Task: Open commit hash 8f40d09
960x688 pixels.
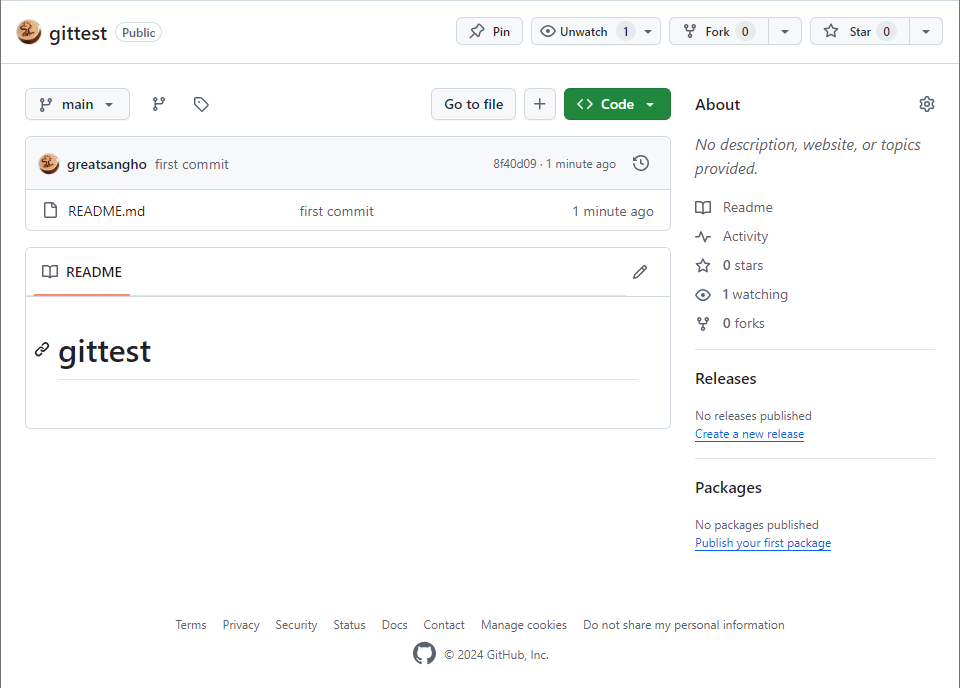Action: 515,163
